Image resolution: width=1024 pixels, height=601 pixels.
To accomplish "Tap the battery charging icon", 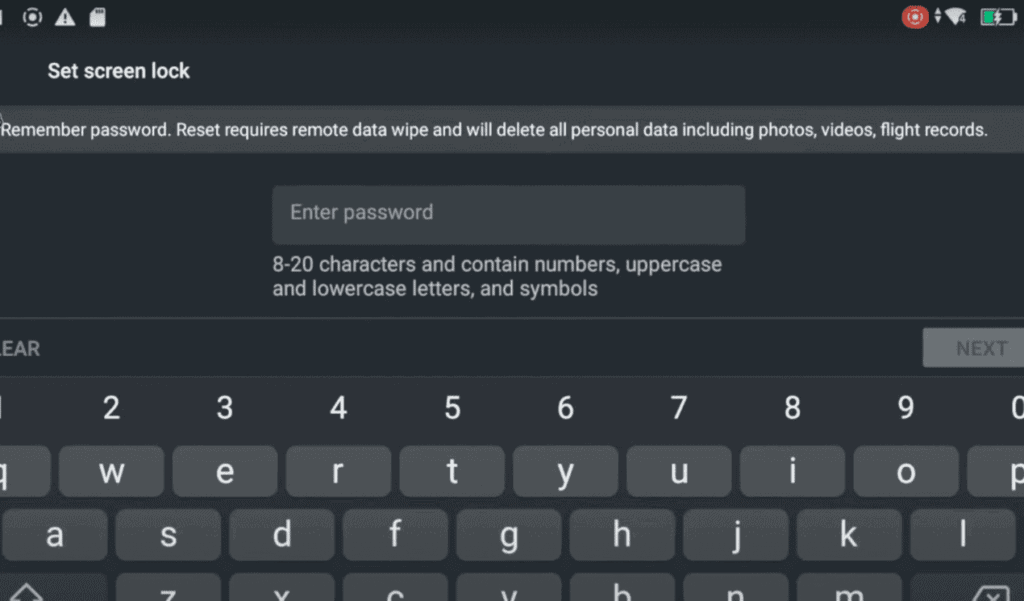I will click(x=997, y=17).
